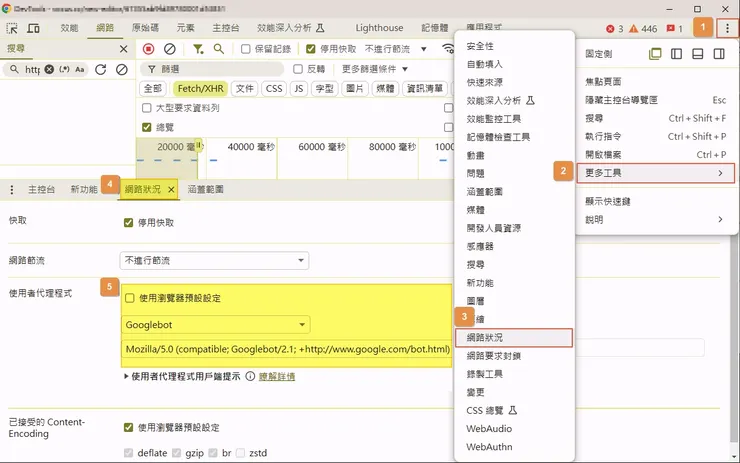Click the 篩選 filter text field
Screen dimensions: 740x463
[x=212, y=69]
